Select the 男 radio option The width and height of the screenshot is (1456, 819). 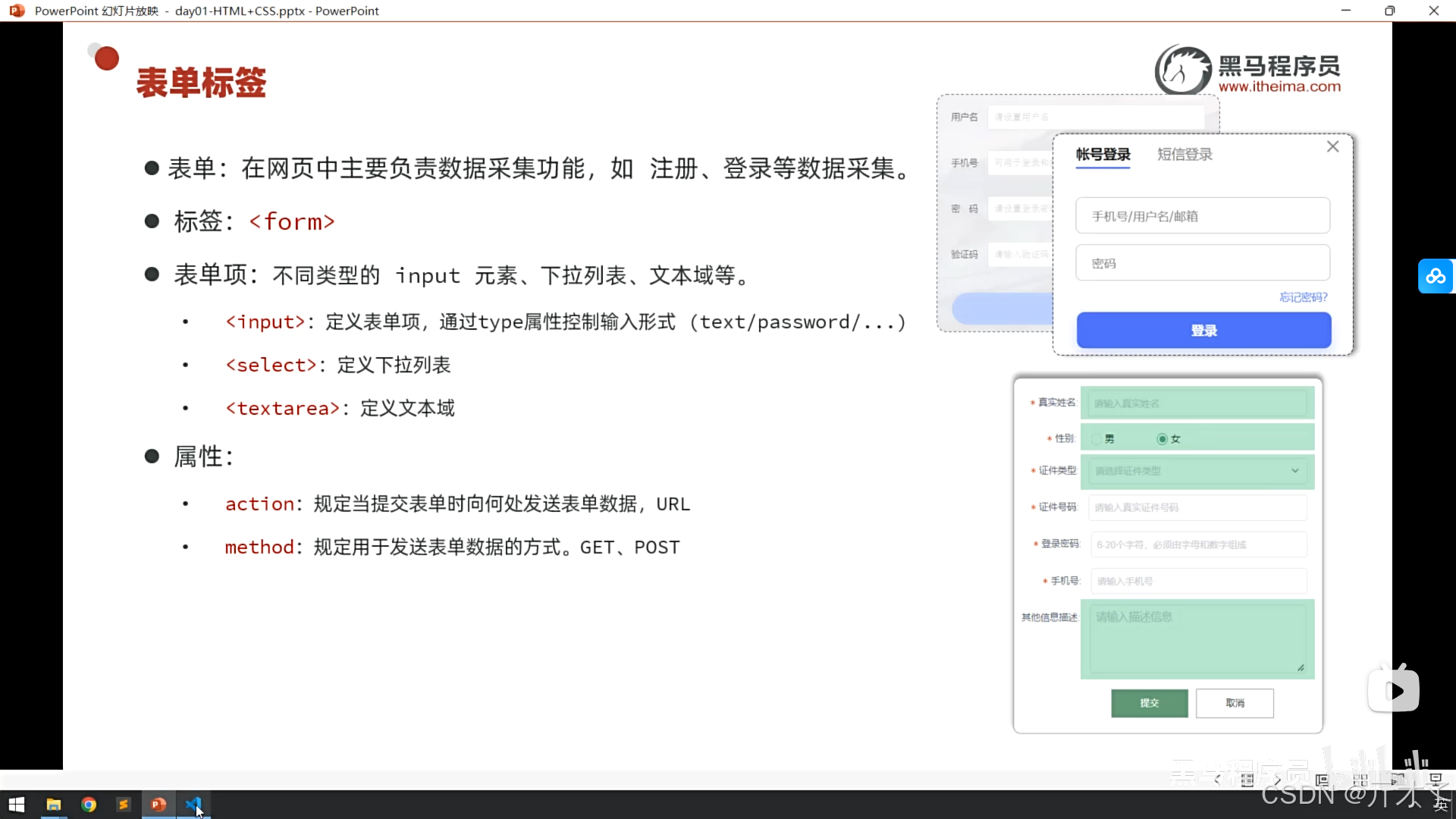point(1097,439)
